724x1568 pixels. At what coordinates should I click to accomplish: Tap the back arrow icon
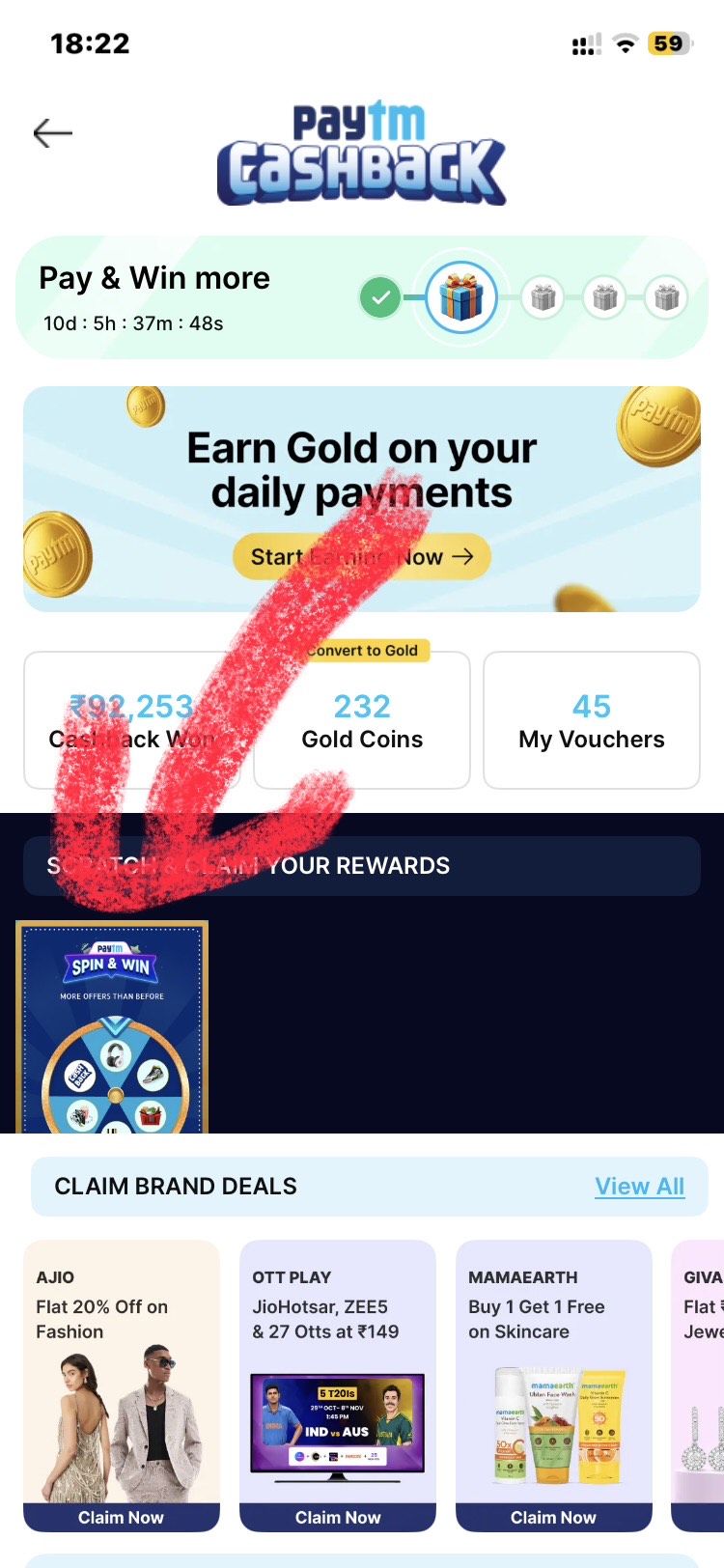(x=53, y=133)
